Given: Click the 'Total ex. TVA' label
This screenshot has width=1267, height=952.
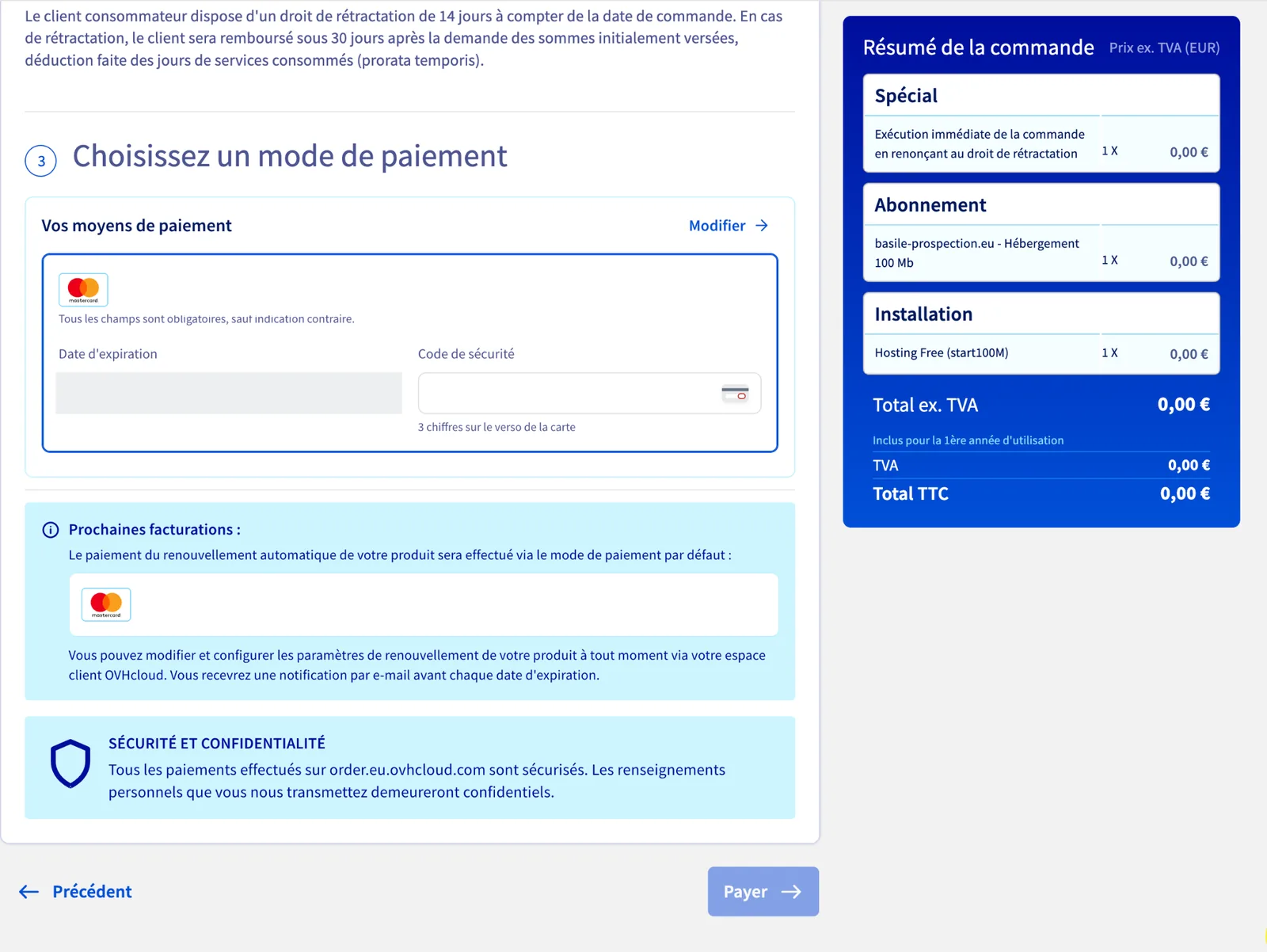Looking at the screenshot, I should 925,406.
